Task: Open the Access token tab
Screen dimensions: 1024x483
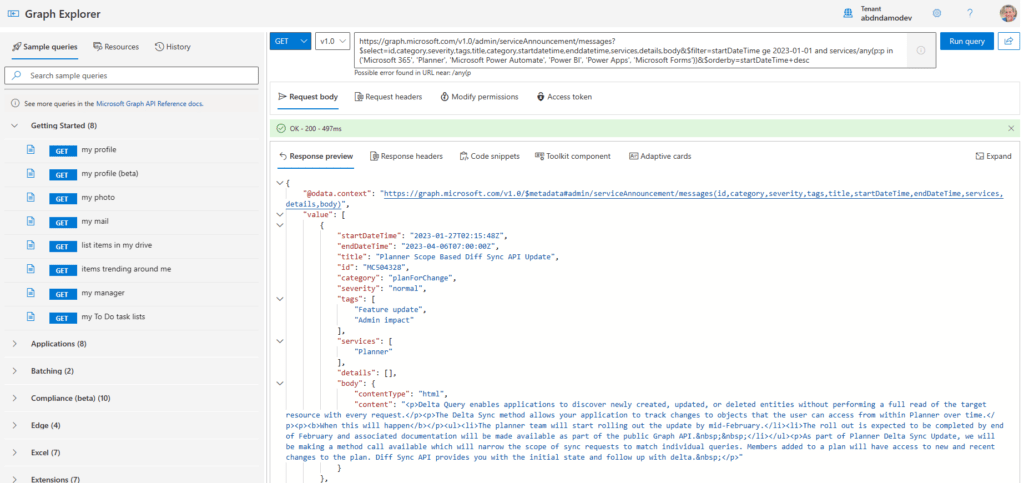Action: [565, 97]
